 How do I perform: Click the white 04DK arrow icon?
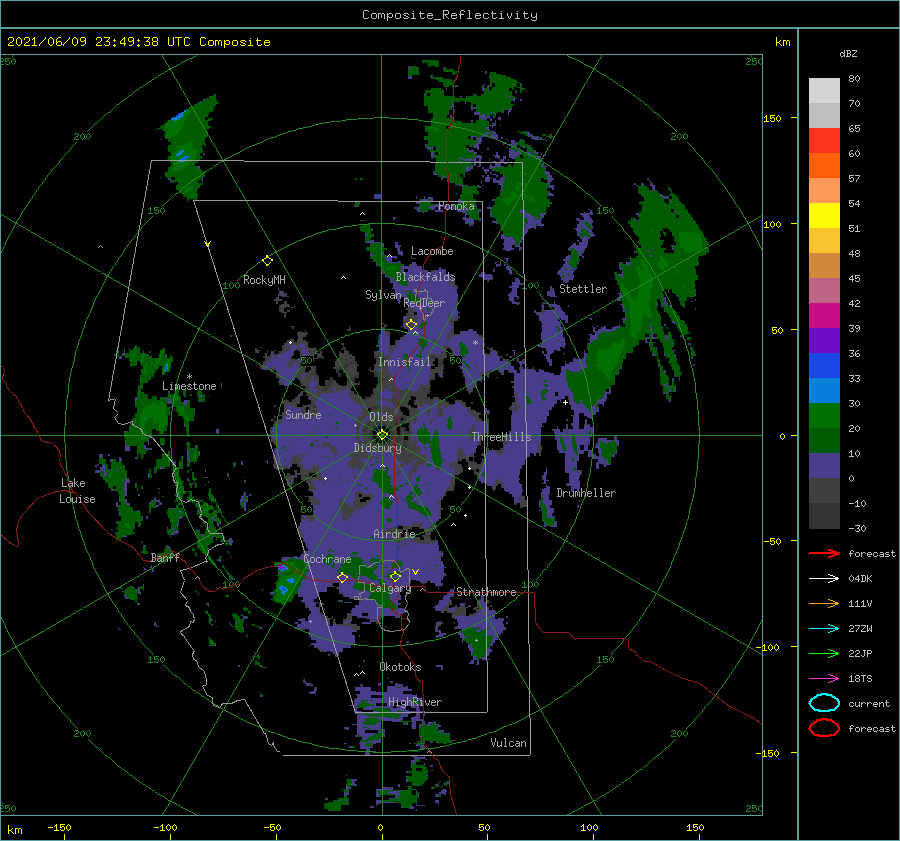click(x=824, y=579)
